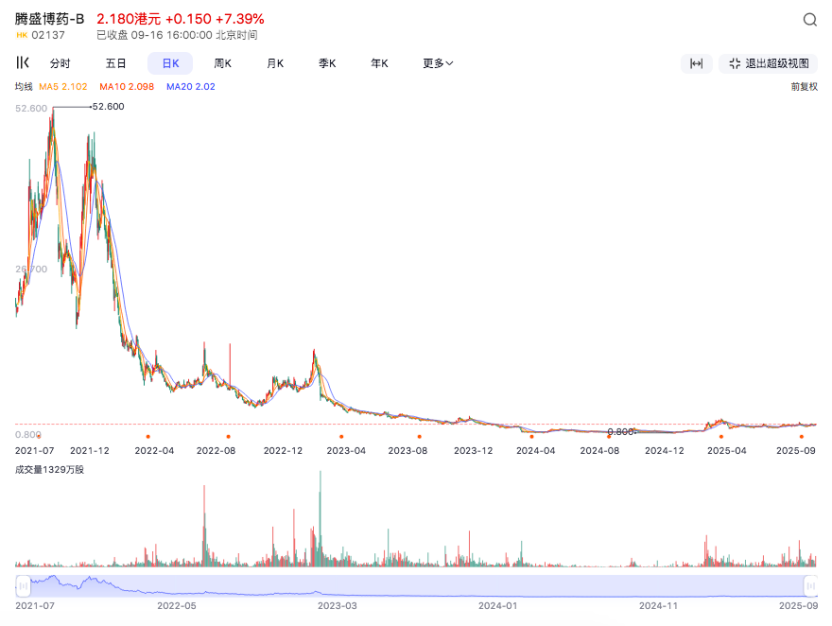Toggle the MA20 moving average indicator
Screen dimensions: 832x626
[x=190, y=87]
